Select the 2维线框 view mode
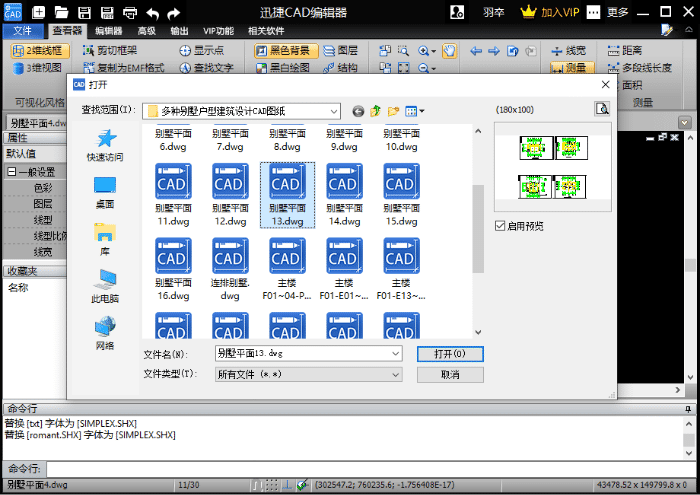This screenshot has width=700, height=495. [40, 51]
